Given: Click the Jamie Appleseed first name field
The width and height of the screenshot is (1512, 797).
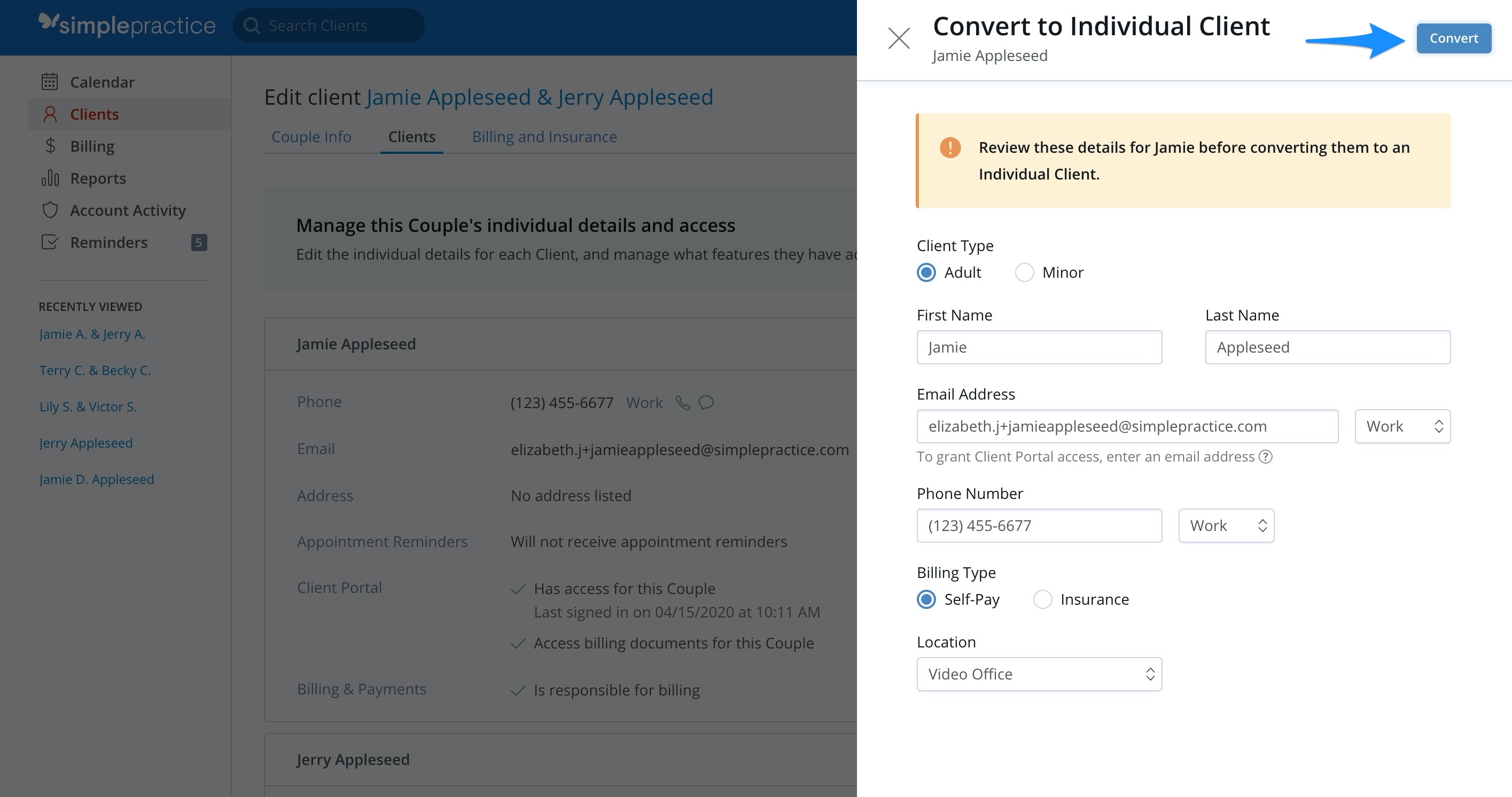Looking at the screenshot, I should pyautogui.click(x=1039, y=346).
